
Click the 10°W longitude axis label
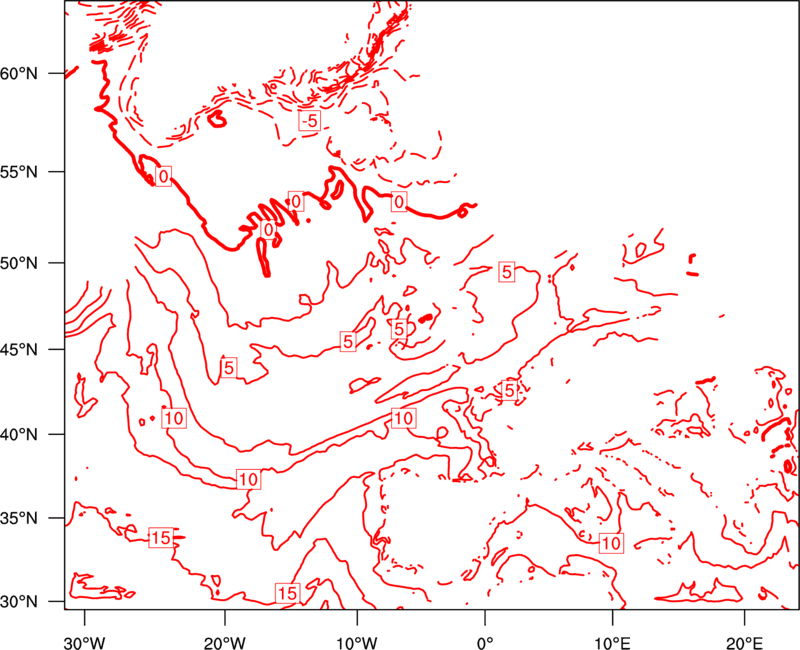(x=357, y=643)
